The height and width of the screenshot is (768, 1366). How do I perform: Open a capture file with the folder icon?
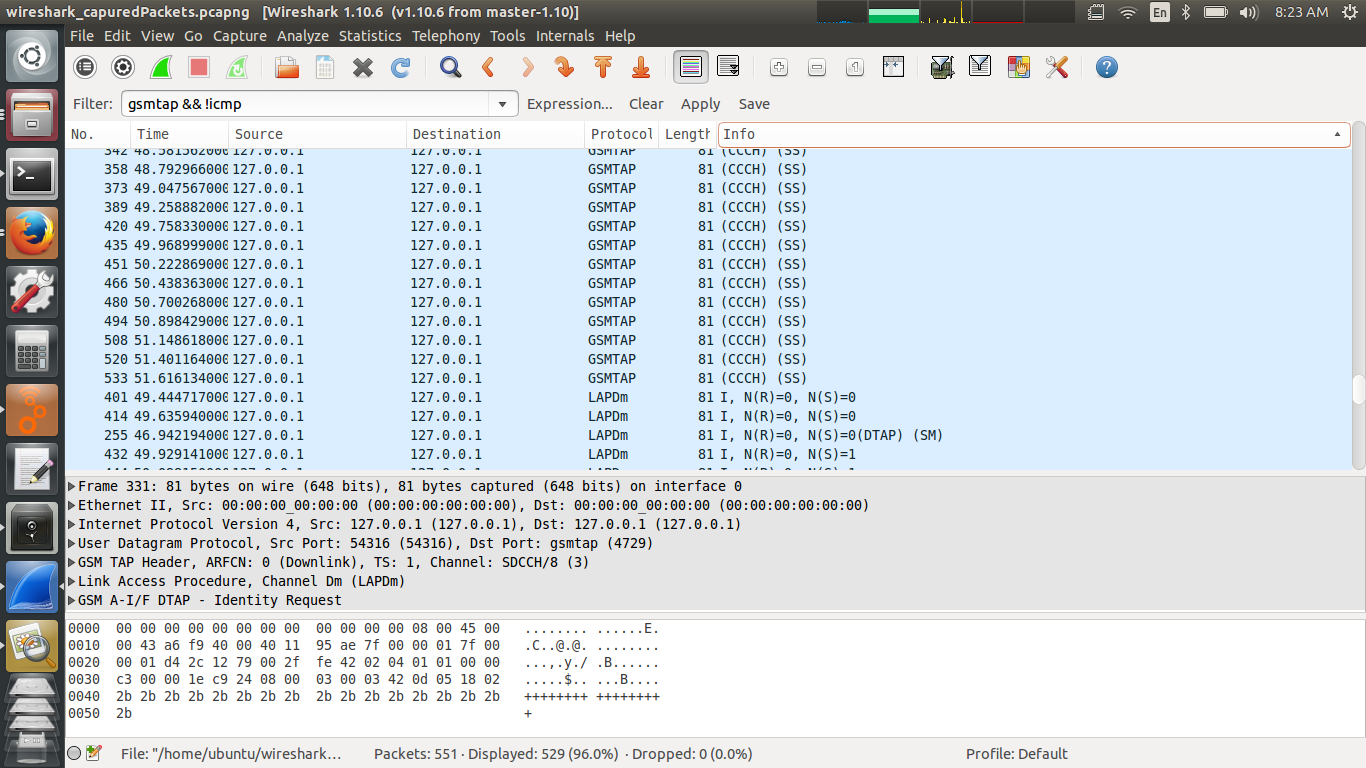tap(287, 67)
